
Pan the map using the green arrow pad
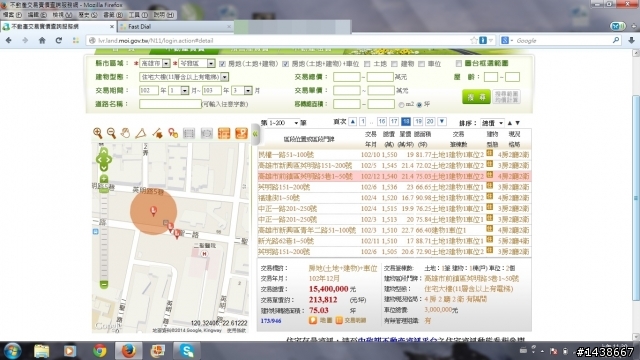point(104,159)
